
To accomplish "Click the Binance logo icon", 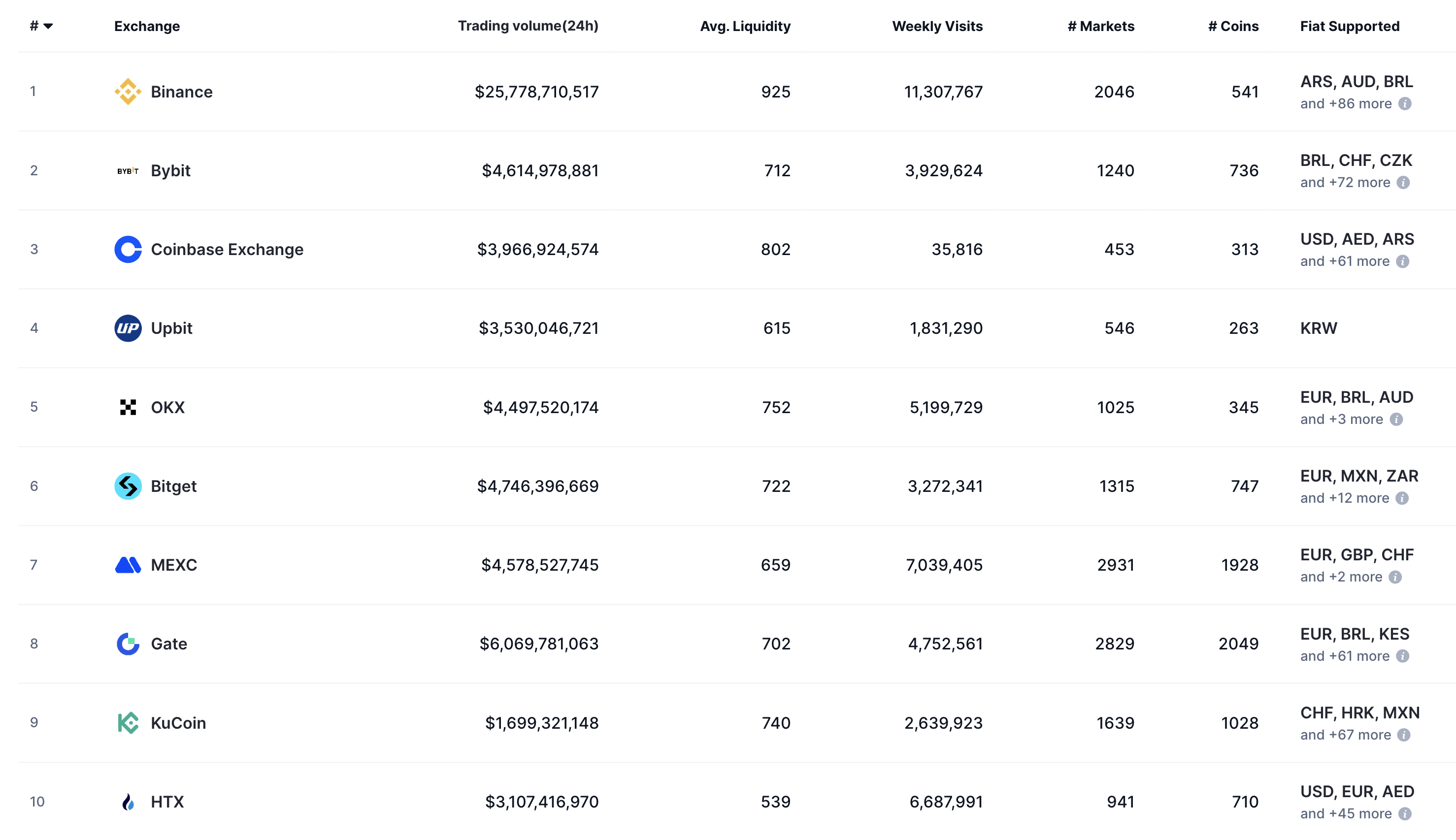I will [128, 92].
